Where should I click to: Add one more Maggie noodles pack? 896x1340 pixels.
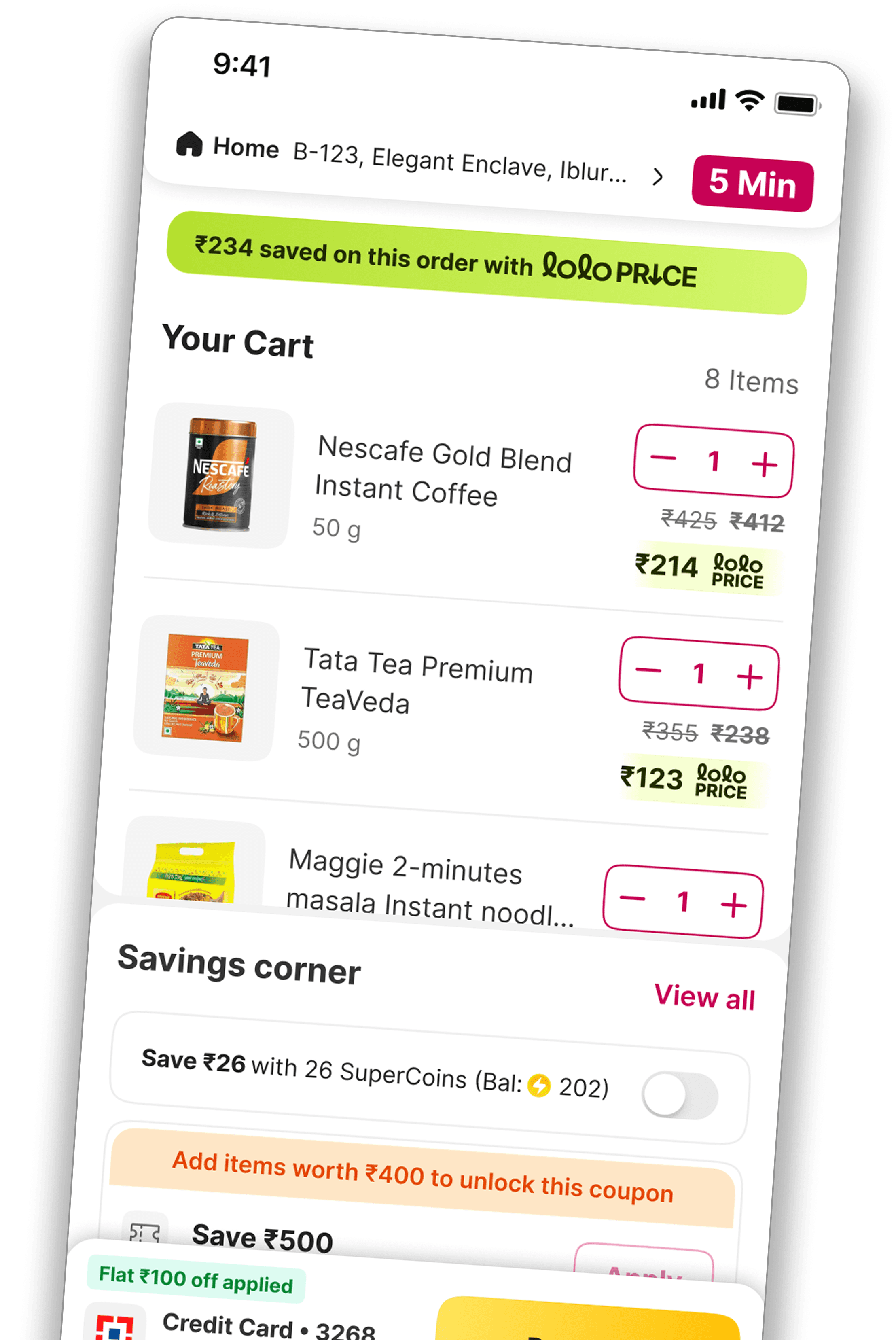click(733, 905)
